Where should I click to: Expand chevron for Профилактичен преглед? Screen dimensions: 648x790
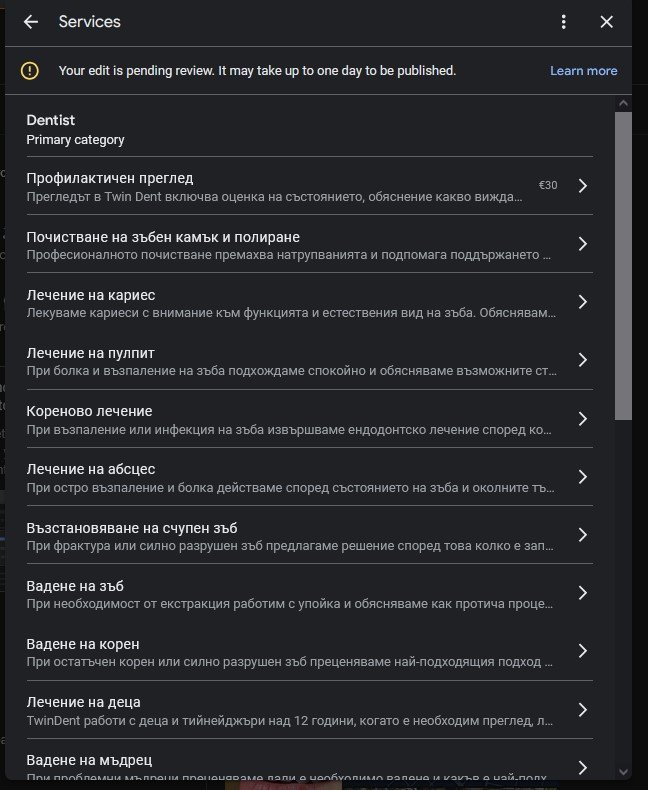point(582,186)
